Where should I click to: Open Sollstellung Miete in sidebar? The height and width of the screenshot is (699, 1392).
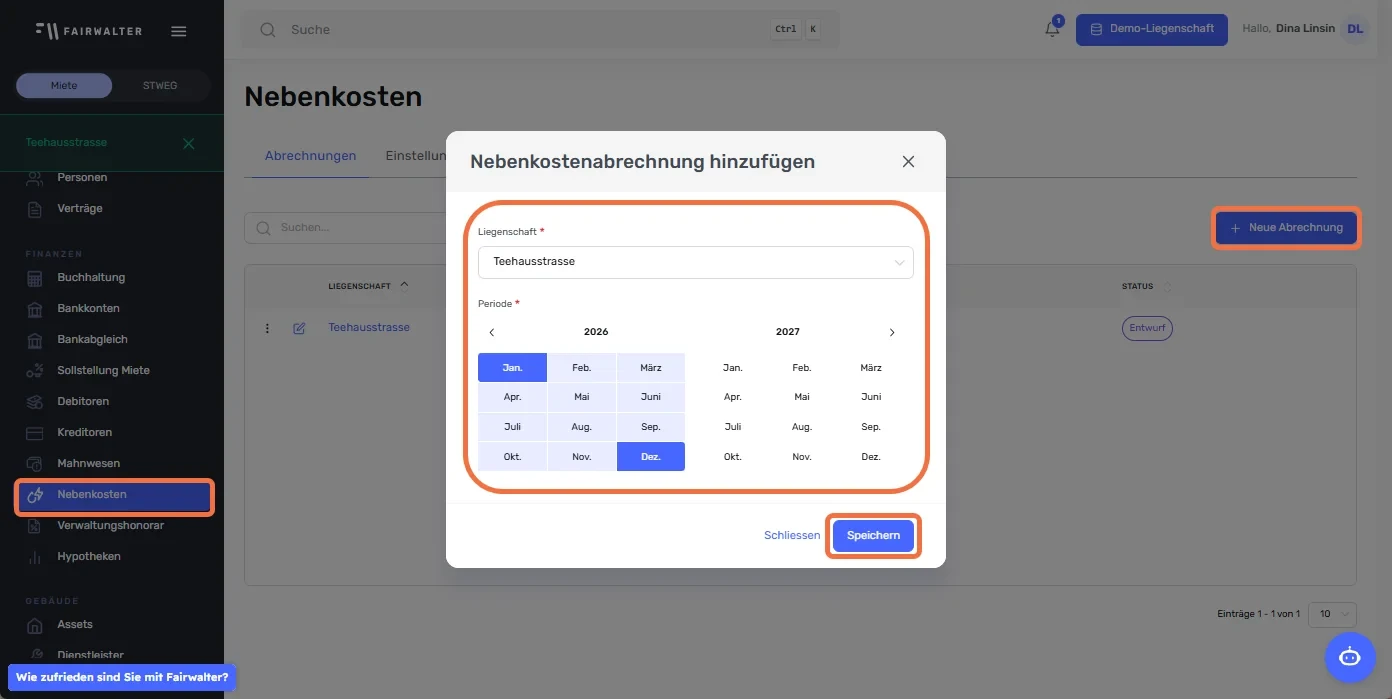click(x=103, y=371)
